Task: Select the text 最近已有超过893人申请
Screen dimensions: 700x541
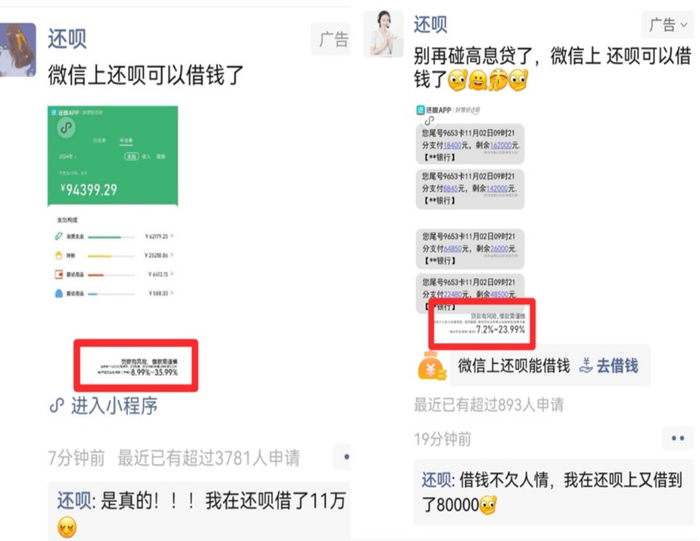Action: [x=489, y=405]
